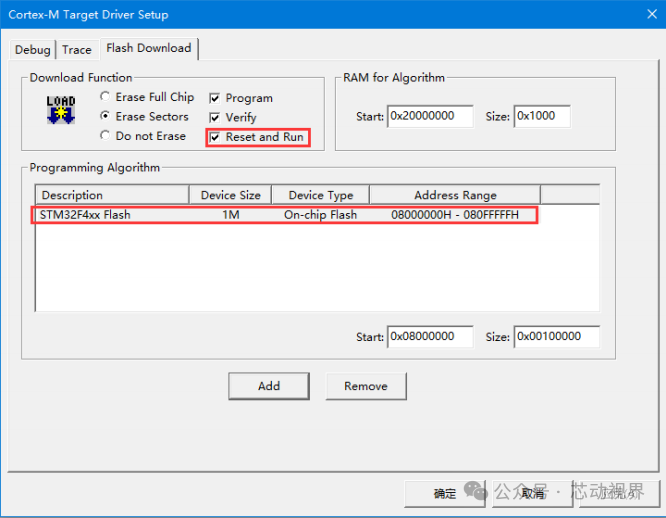Click the 1M device size cell
The height and width of the screenshot is (518, 666).
point(231,215)
